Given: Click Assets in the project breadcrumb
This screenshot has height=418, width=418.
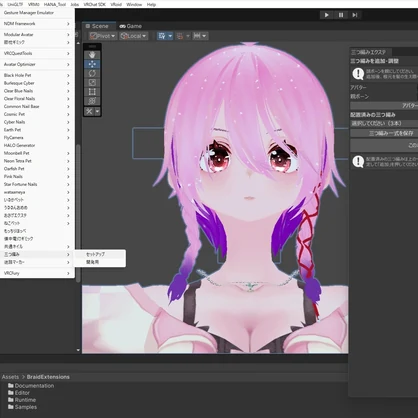Looking at the screenshot, I should (10, 377).
